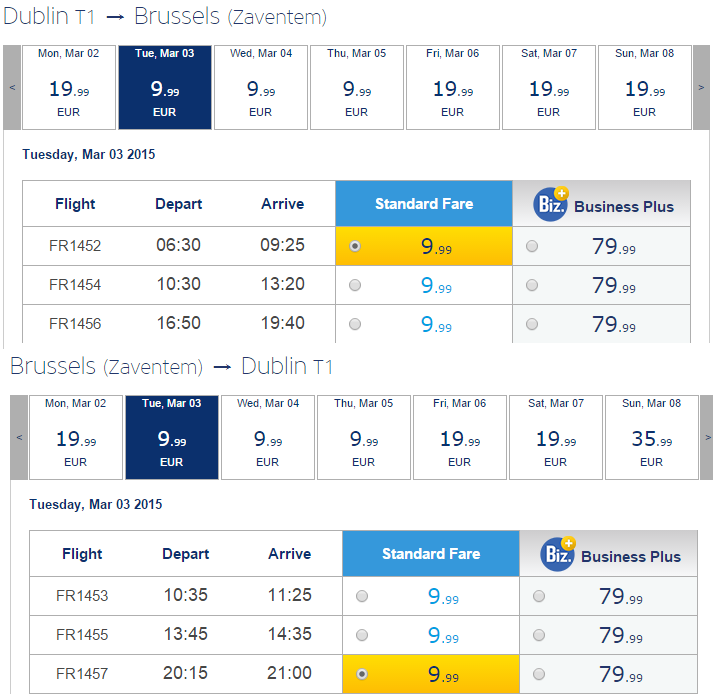Click outbound Standard Fare column header

pos(424,204)
